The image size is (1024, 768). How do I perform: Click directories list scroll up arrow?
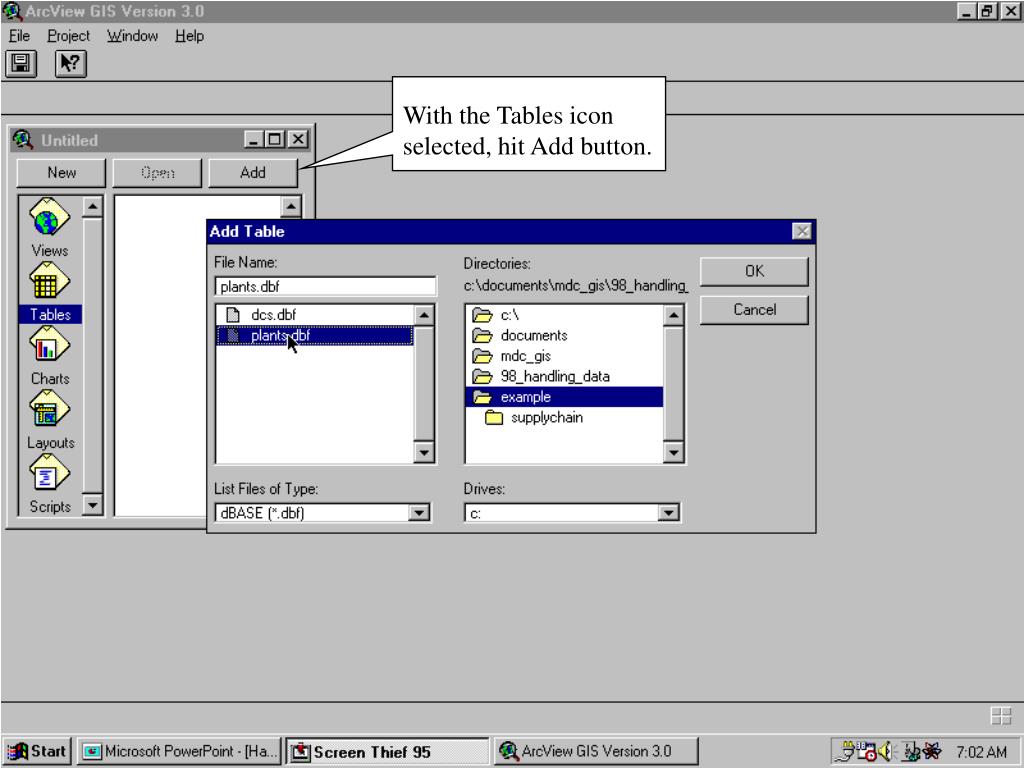point(673,316)
